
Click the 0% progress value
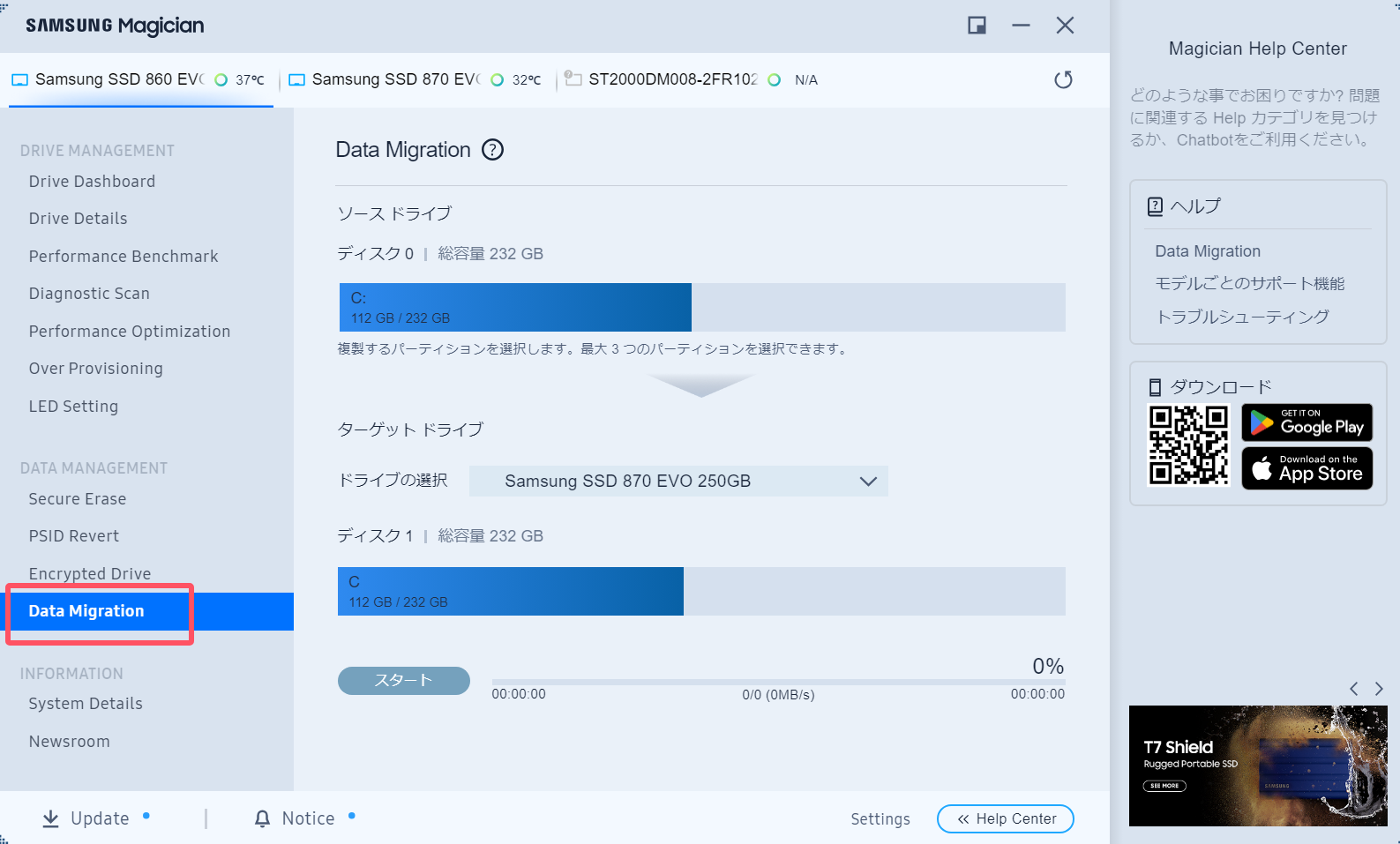(x=1048, y=666)
